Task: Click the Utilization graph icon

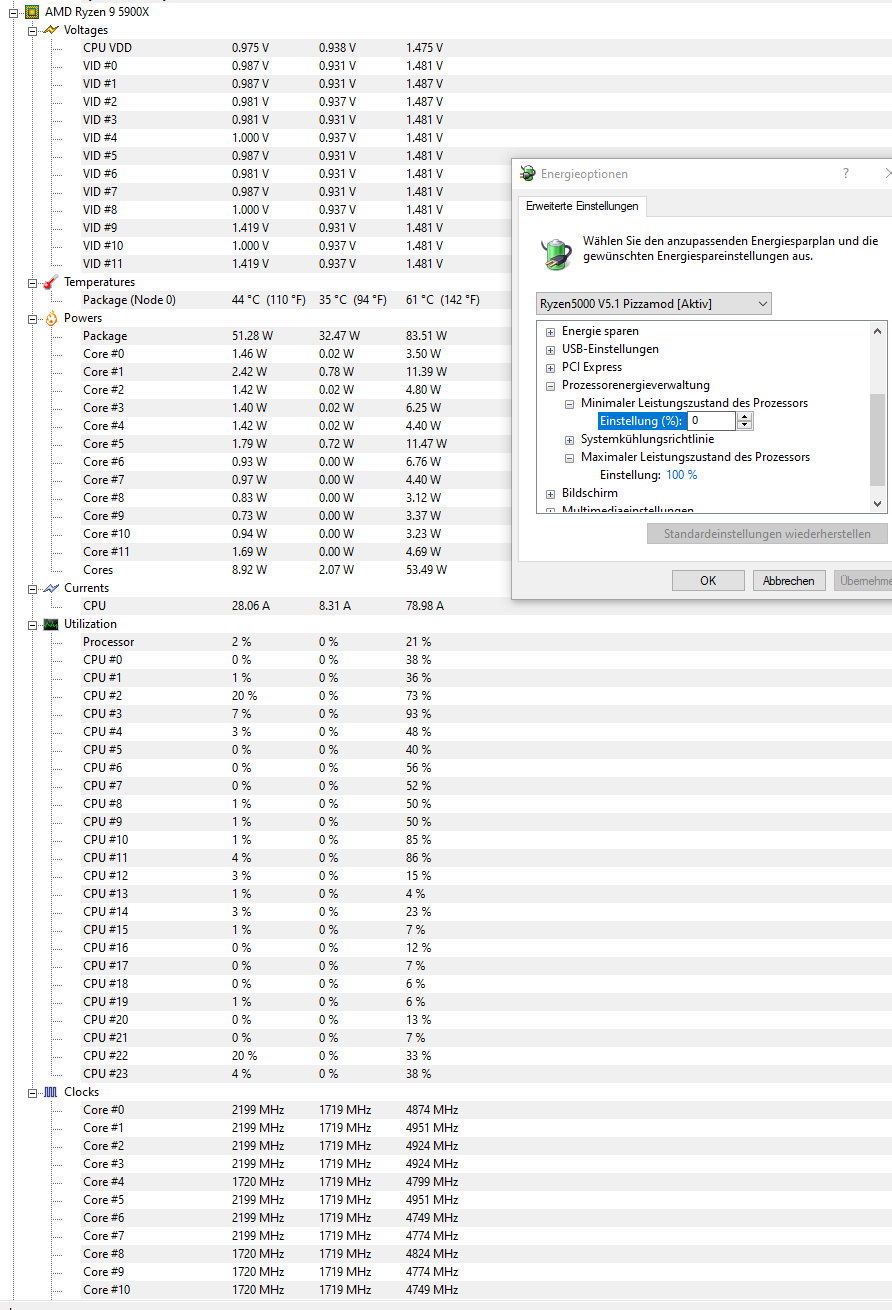Action: [x=51, y=624]
